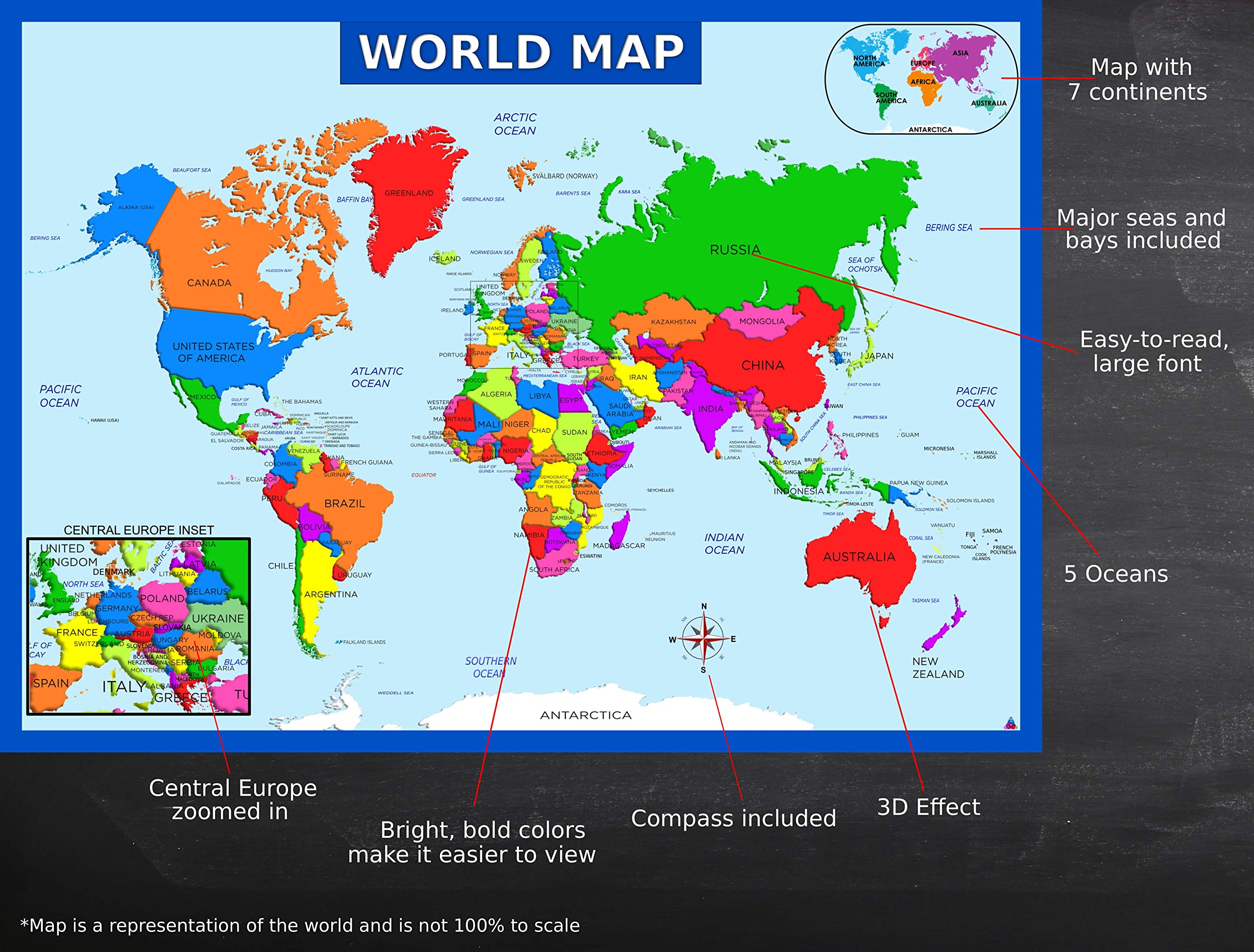Click the INDIAN OCEAN label
This screenshot has height=952, width=1254.
point(724,543)
